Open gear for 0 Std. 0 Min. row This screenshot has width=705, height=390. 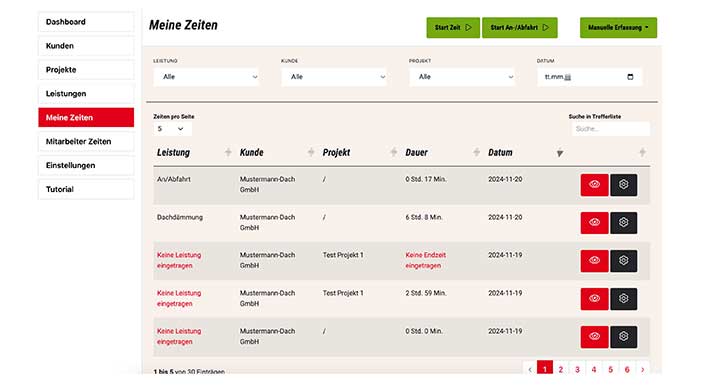[x=624, y=336]
